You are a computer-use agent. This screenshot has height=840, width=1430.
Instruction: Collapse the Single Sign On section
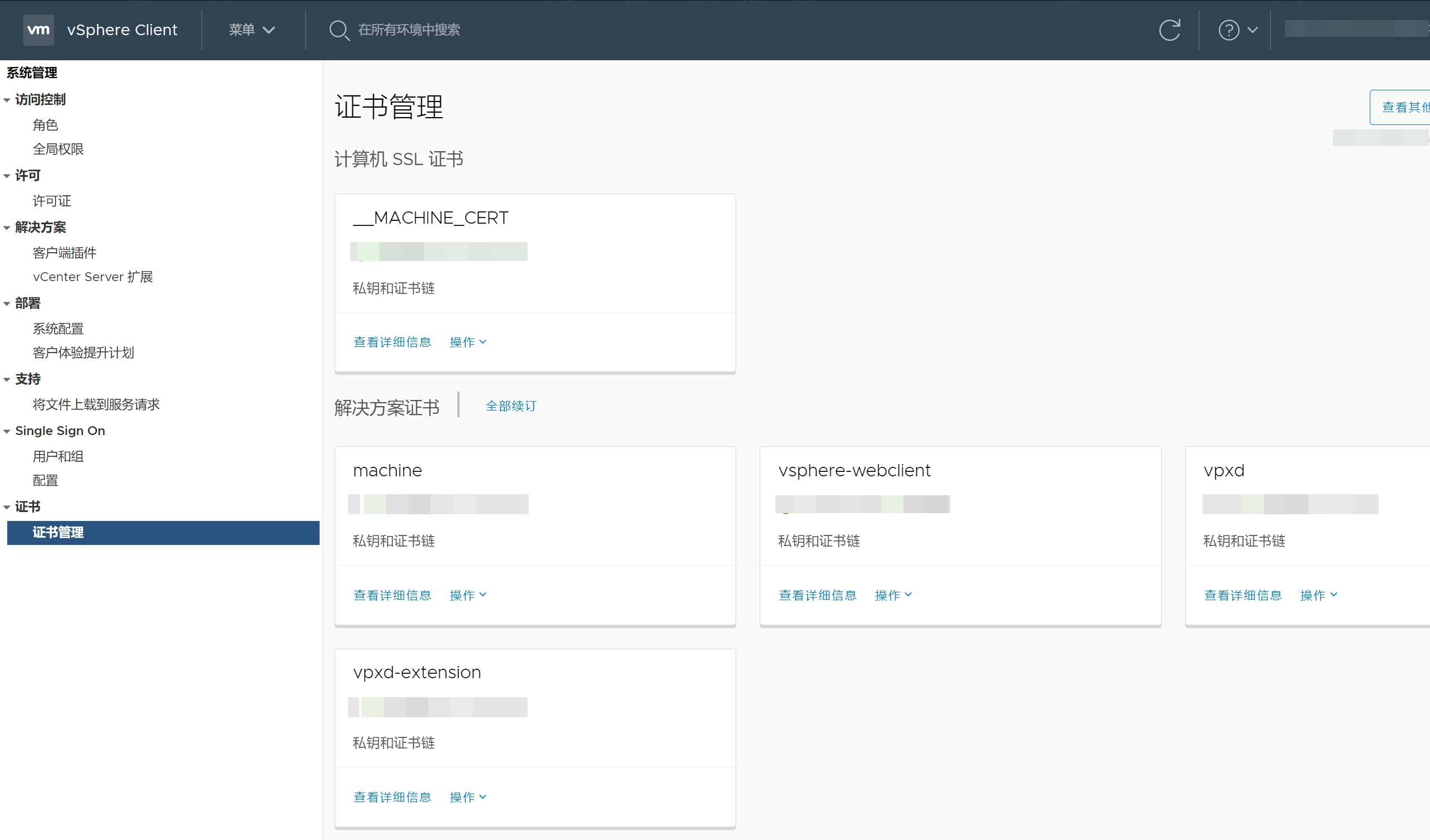(7, 431)
